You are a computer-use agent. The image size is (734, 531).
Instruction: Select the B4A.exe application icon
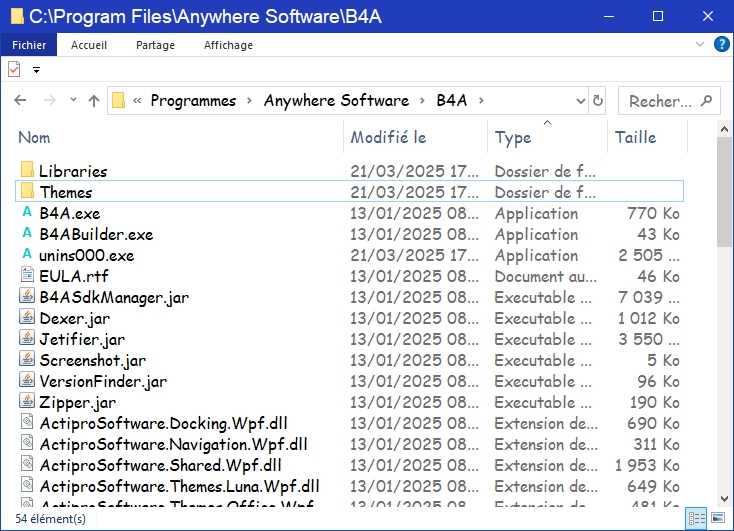coord(27,213)
